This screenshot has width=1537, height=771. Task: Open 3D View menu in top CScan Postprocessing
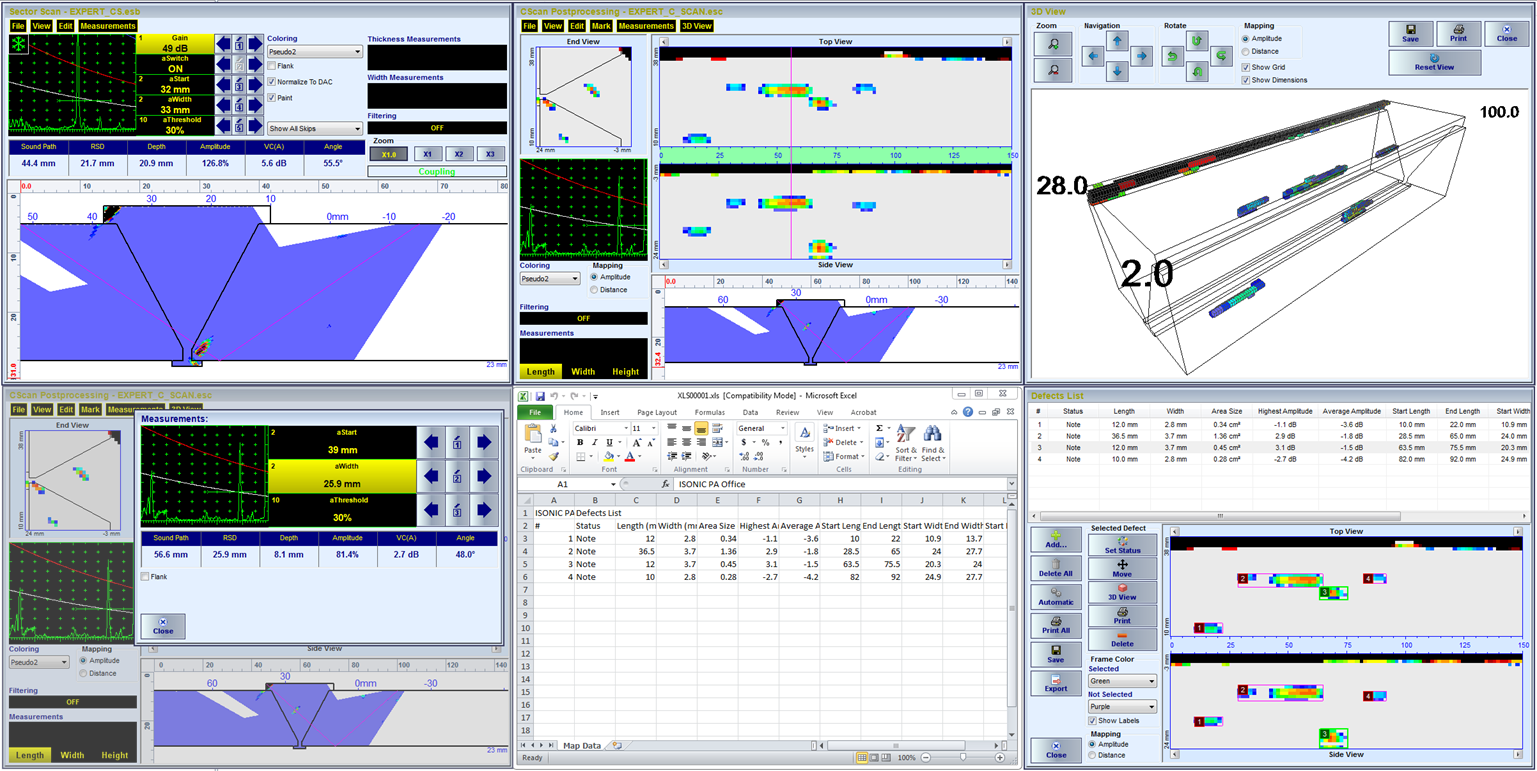[x=697, y=26]
